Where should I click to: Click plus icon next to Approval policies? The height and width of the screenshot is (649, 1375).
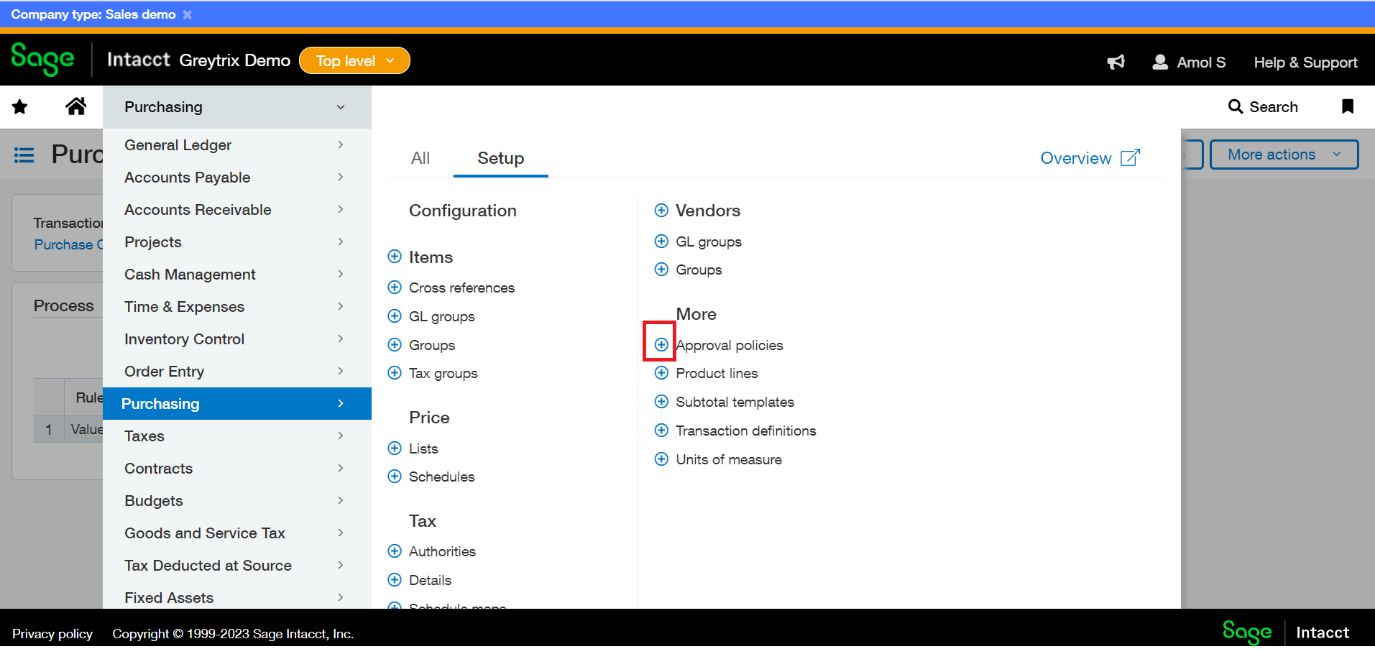pyautogui.click(x=661, y=345)
